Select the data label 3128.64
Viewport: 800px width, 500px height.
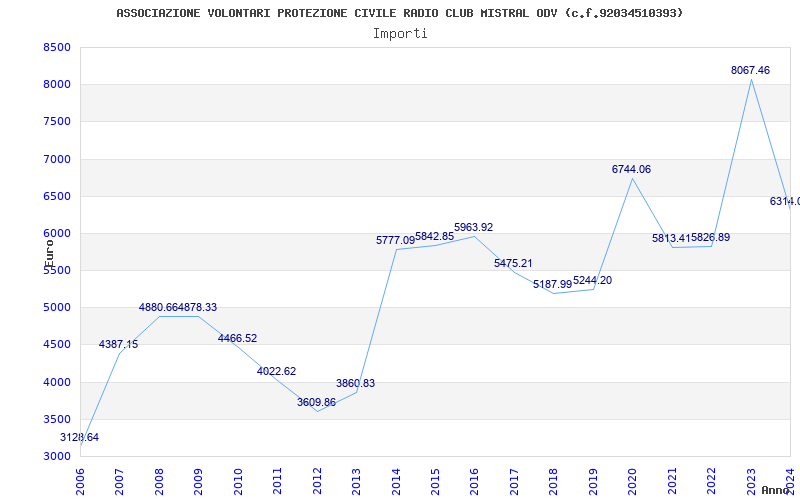(79, 437)
